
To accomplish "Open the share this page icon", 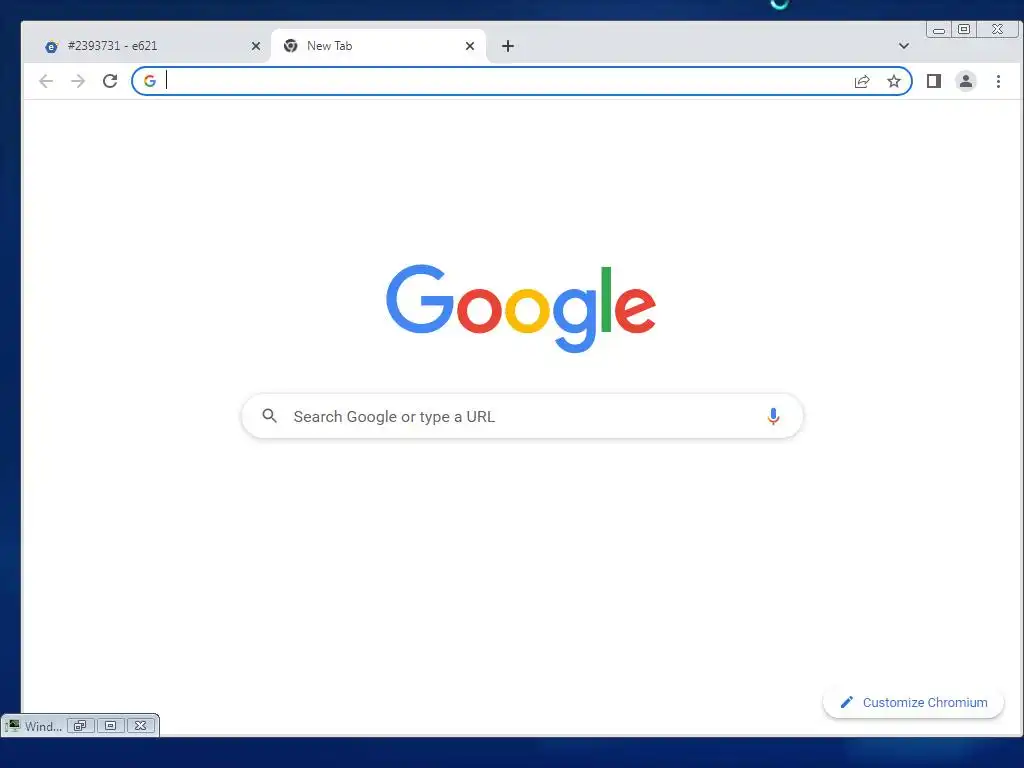I will coord(862,81).
